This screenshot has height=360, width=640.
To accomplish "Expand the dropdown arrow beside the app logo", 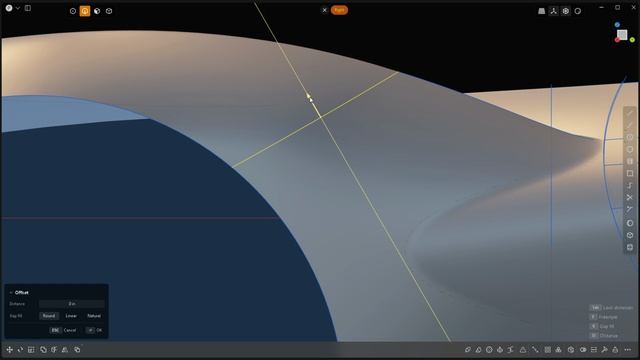I will click(x=18, y=8).
